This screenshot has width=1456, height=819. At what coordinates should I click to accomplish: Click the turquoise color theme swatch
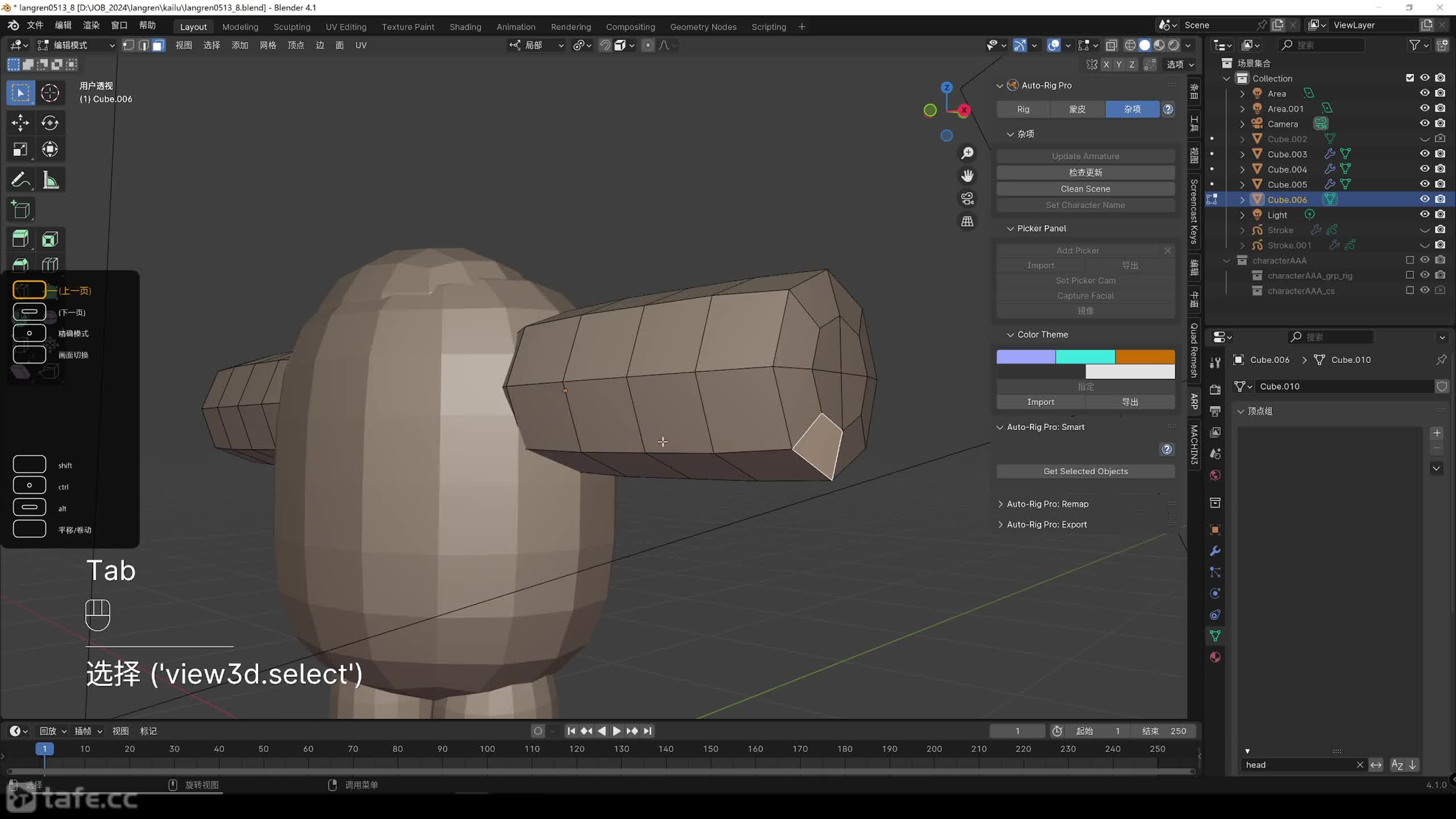point(1085,357)
